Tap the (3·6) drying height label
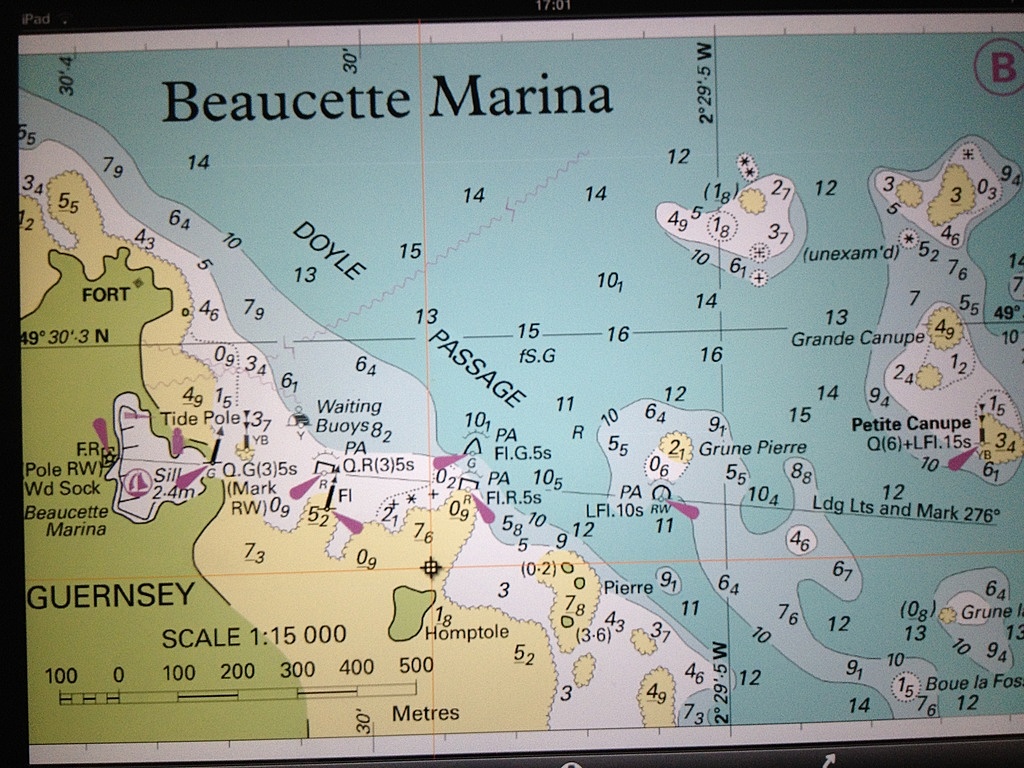 pos(593,635)
